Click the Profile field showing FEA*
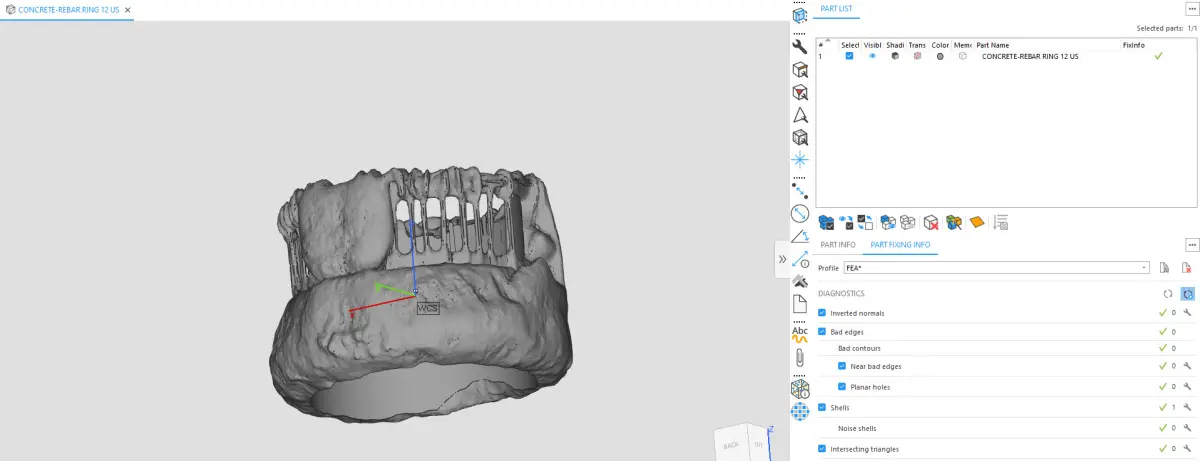 (x=997, y=268)
